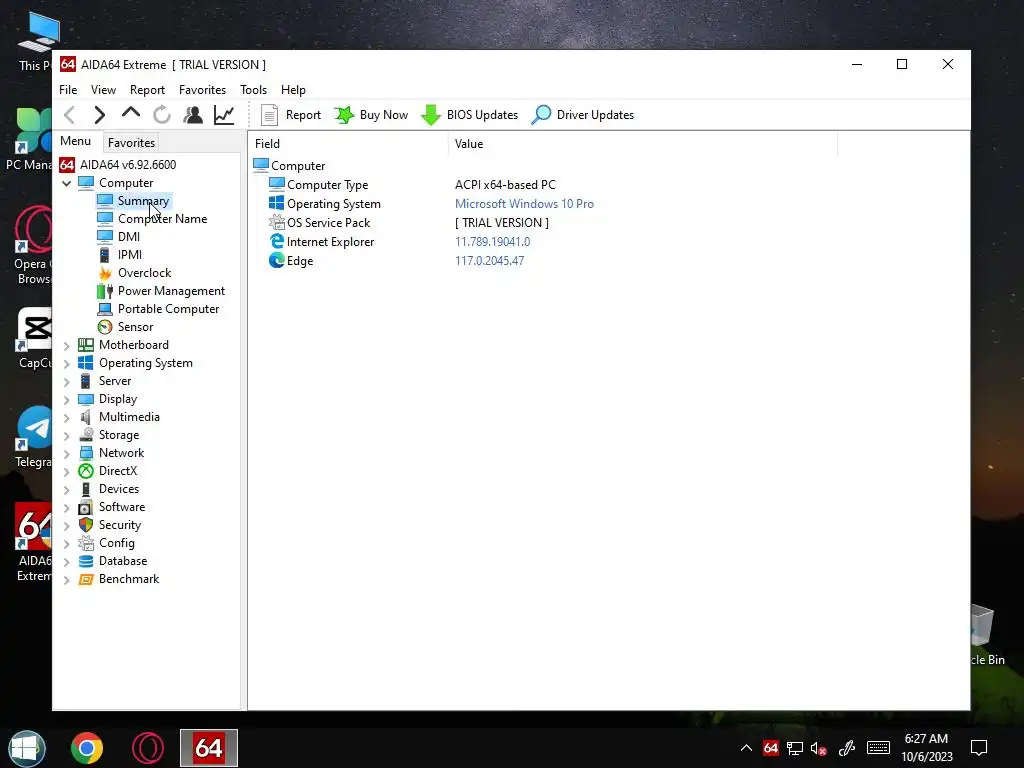Expand the Network tree node
The image size is (1024, 768).
67,453
